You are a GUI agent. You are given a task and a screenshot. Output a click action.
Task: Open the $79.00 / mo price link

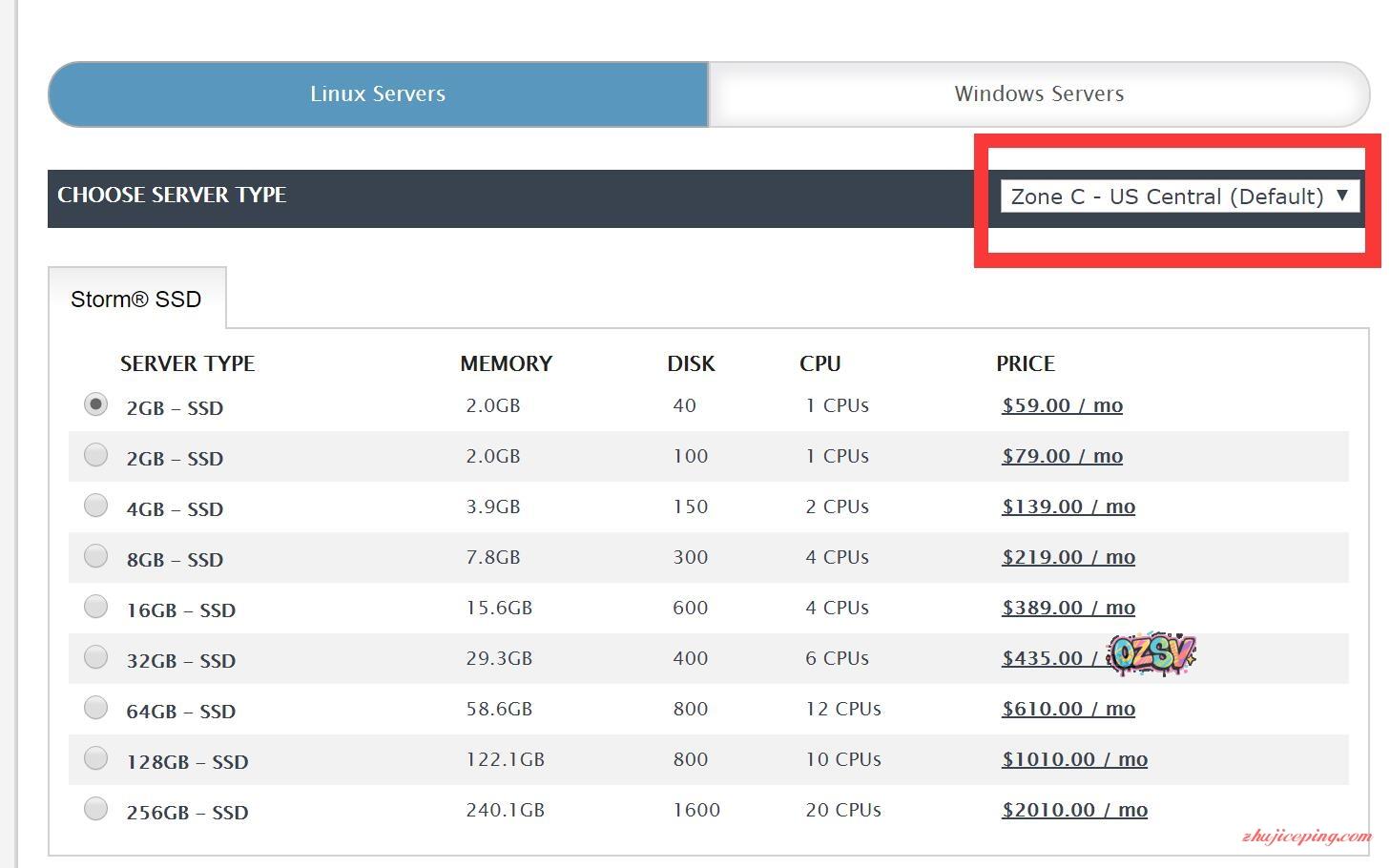(x=1062, y=456)
